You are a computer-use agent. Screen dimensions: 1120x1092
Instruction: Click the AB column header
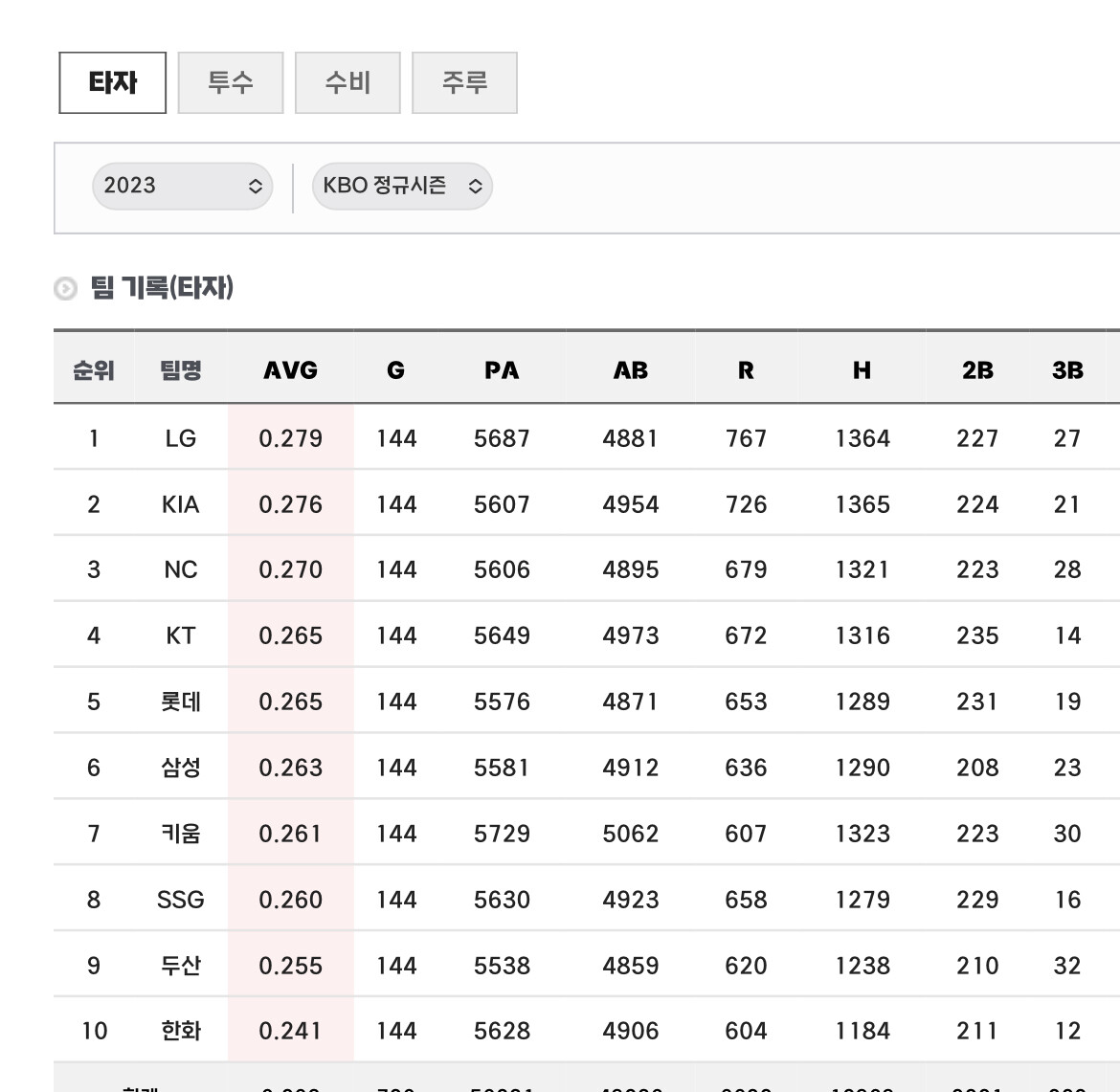[631, 370]
